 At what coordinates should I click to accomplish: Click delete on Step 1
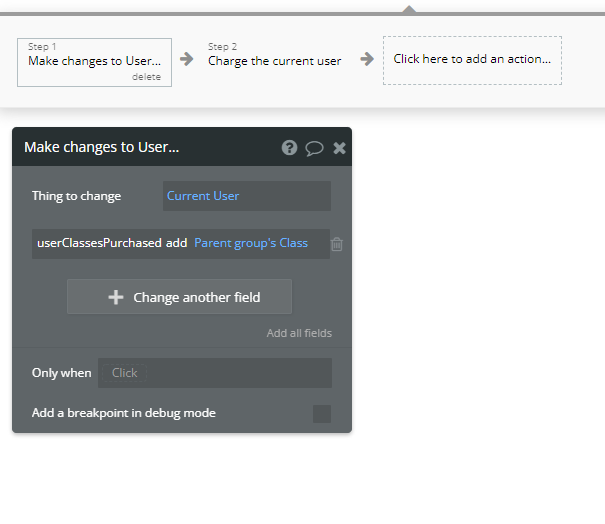147,77
